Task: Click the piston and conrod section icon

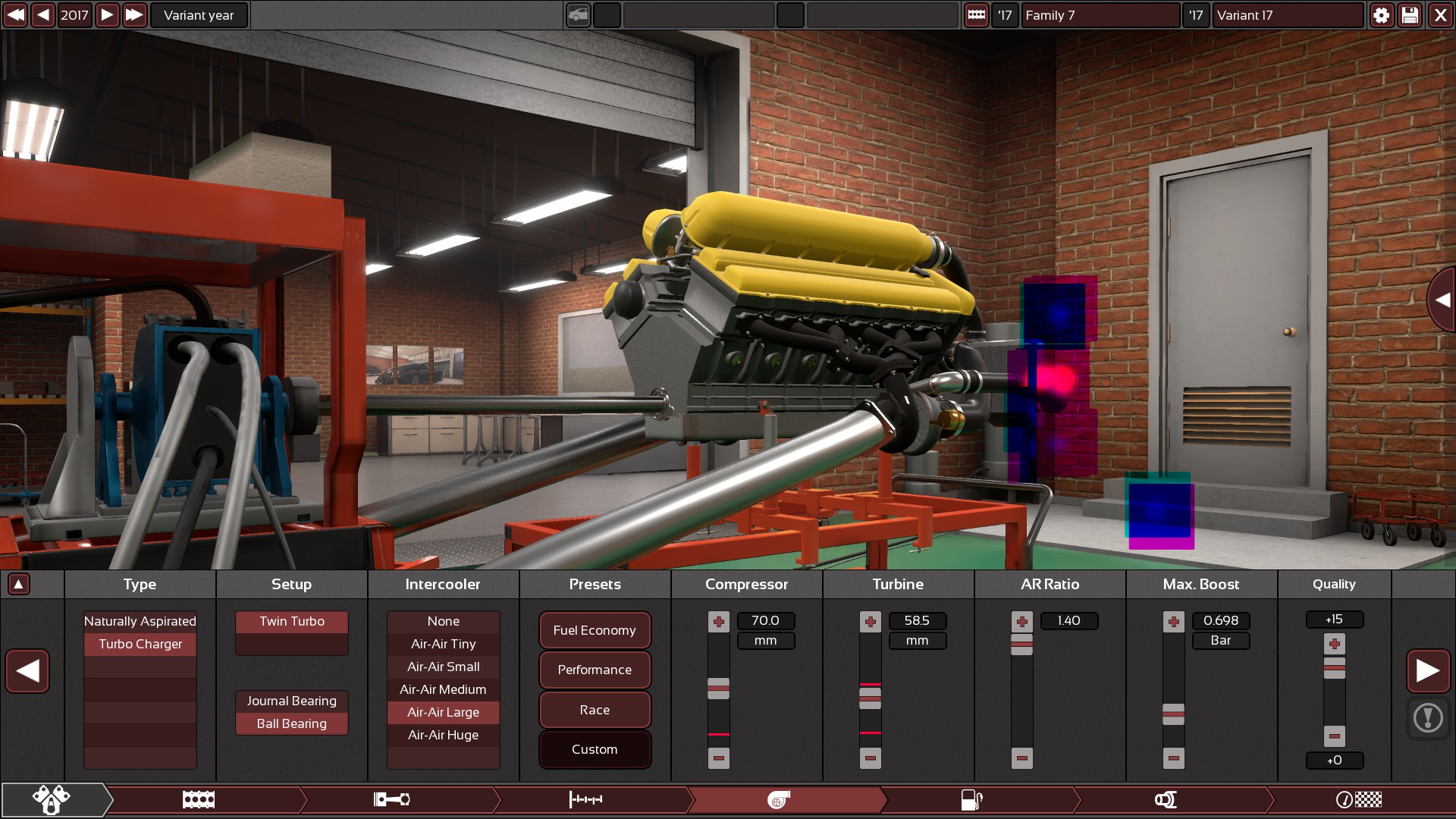Action: pyautogui.click(x=392, y=799)
